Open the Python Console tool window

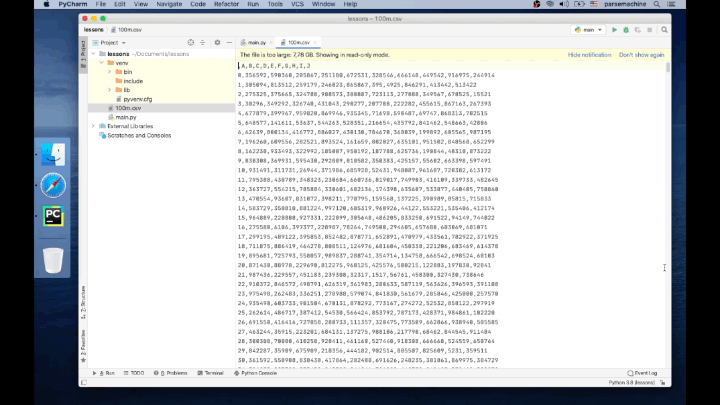[x=255, y=373]
